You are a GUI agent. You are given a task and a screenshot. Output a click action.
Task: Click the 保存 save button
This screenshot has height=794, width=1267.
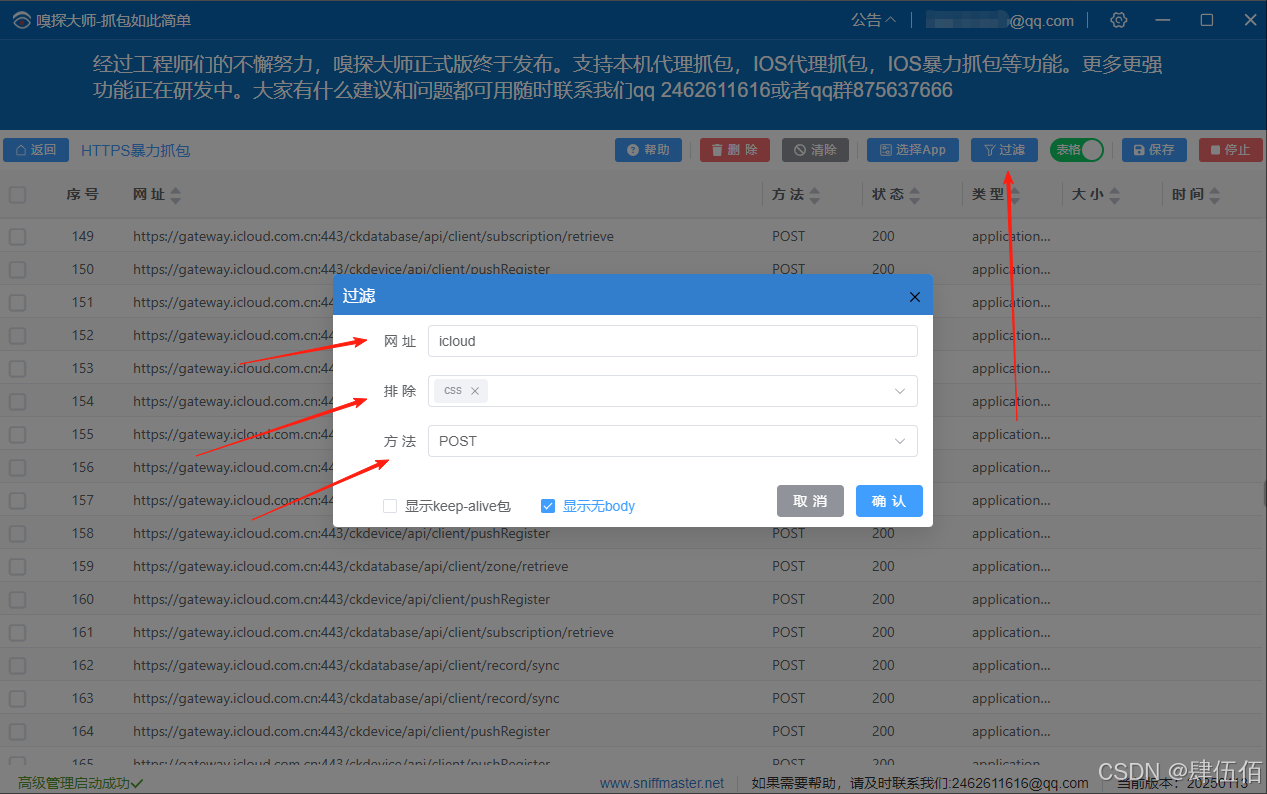tap(1154, 150)
